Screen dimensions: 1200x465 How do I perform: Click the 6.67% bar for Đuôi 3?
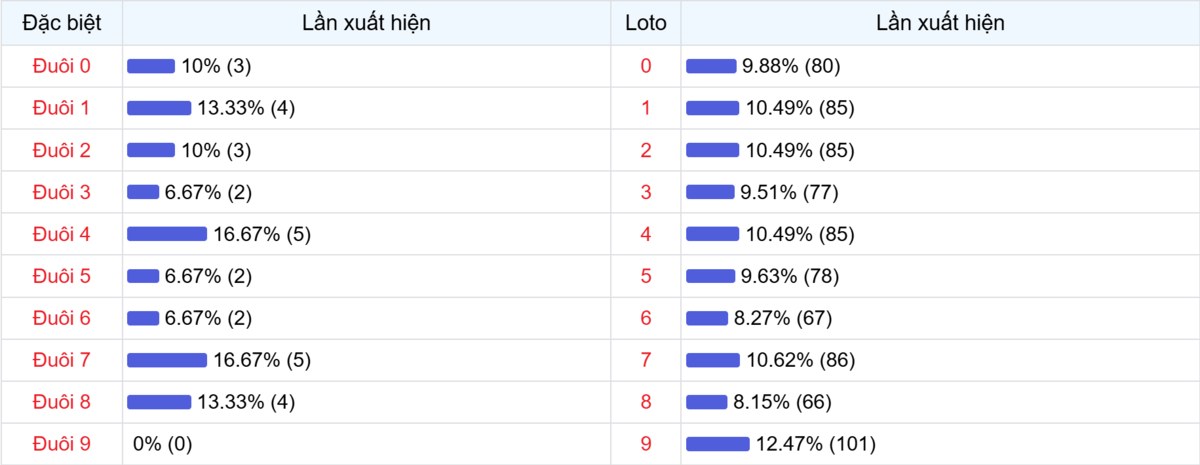pyautogui.click(x=143, y=192)
